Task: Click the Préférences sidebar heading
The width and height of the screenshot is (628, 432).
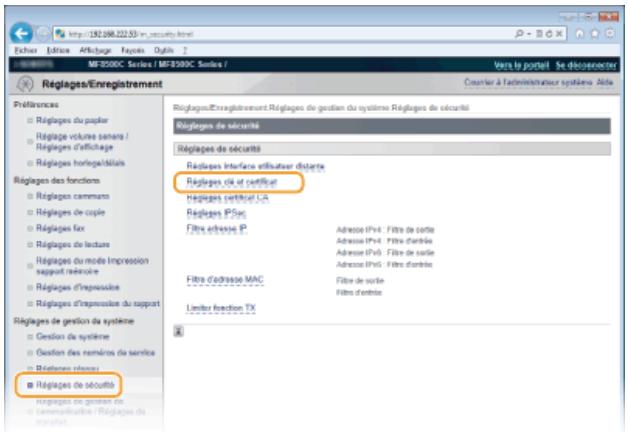Action: 36,104
